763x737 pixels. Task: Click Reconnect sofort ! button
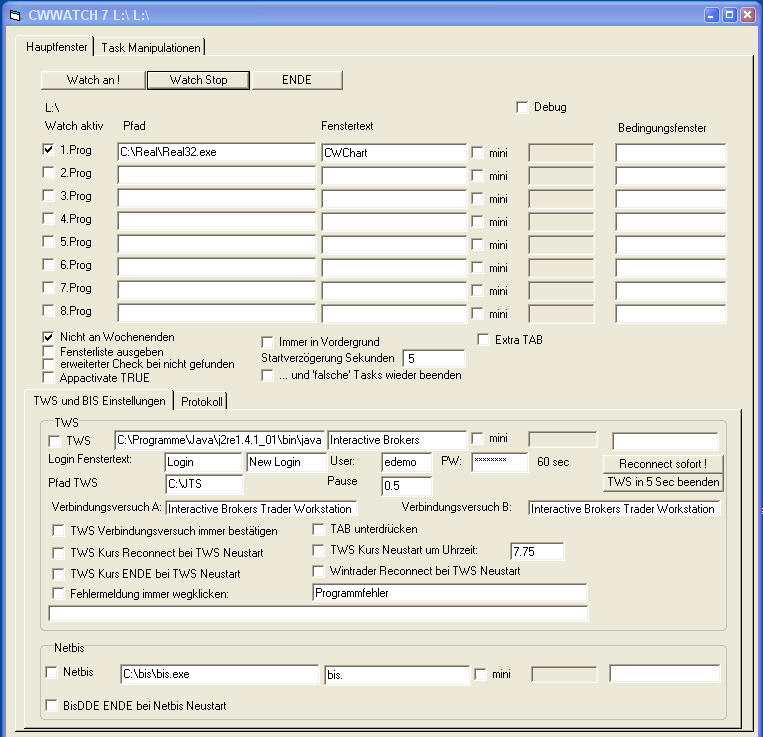point(662,464)
